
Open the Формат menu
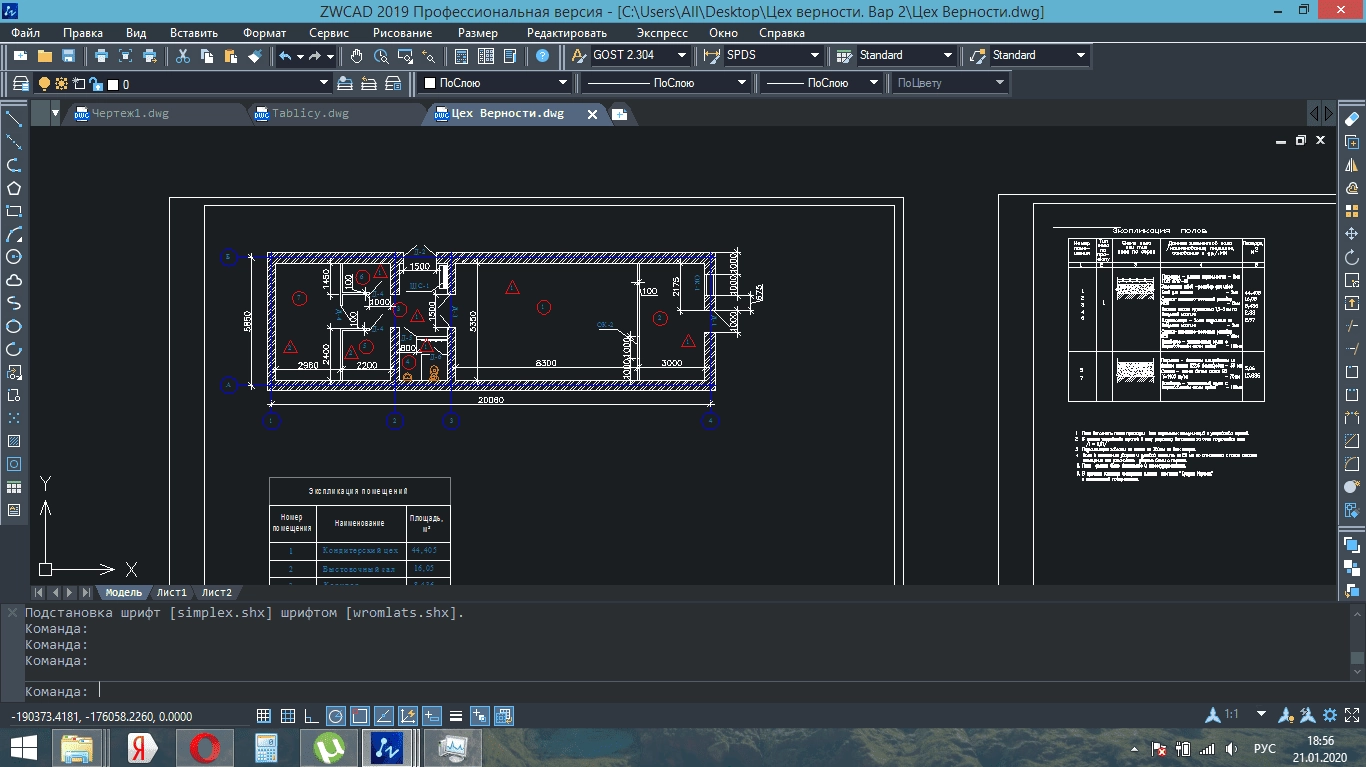[x=264, y=33]
